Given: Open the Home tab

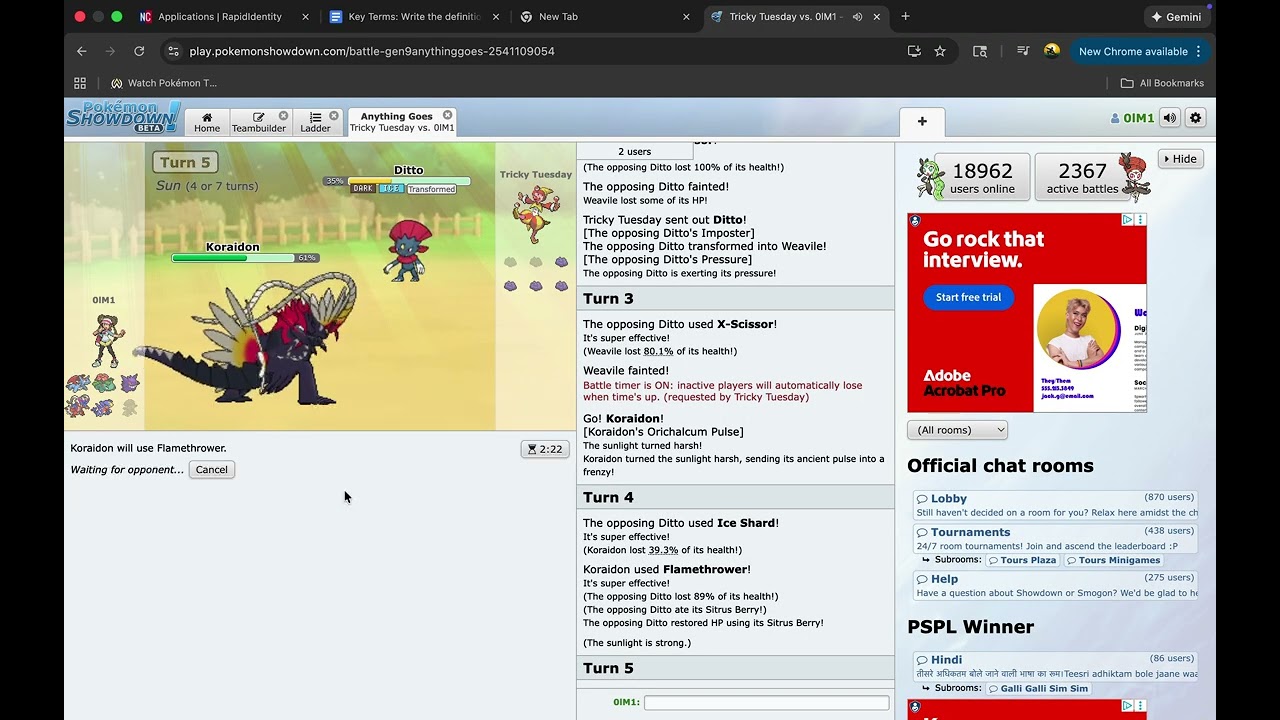Looking at the screenshot, I should pos(207,122).
